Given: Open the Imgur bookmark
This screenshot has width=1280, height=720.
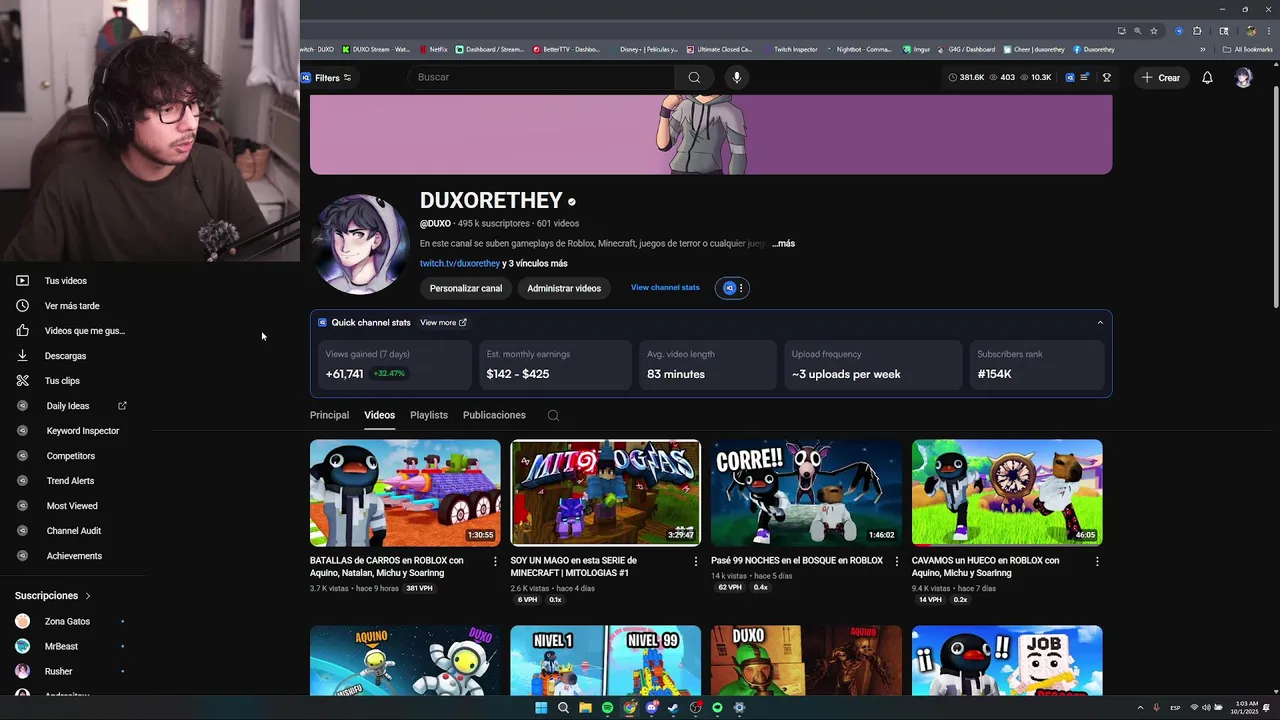Looking at the screenshot, I should click(916, 49).
